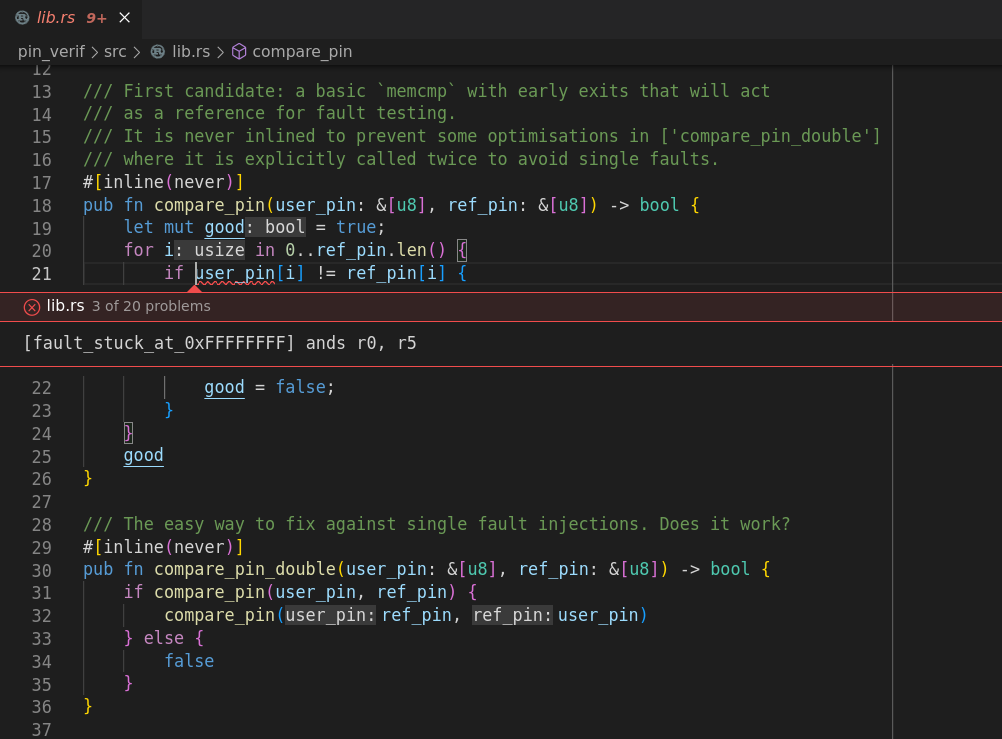The image size is (1002, 739).
Task: Place cursor on underlined user_pin on line 21
Action: (235, 273)
